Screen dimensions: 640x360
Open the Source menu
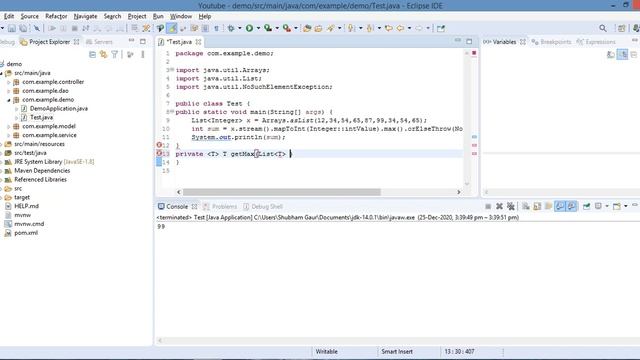(29, 16)
